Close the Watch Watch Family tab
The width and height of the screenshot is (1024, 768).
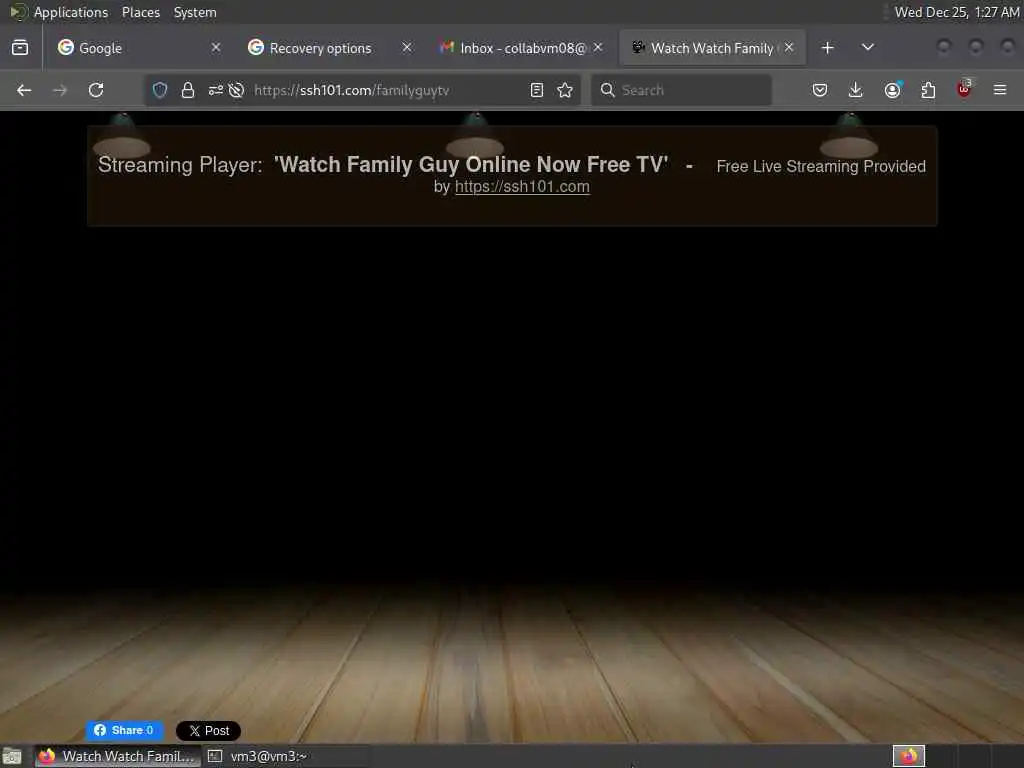[x=789, y=48]
